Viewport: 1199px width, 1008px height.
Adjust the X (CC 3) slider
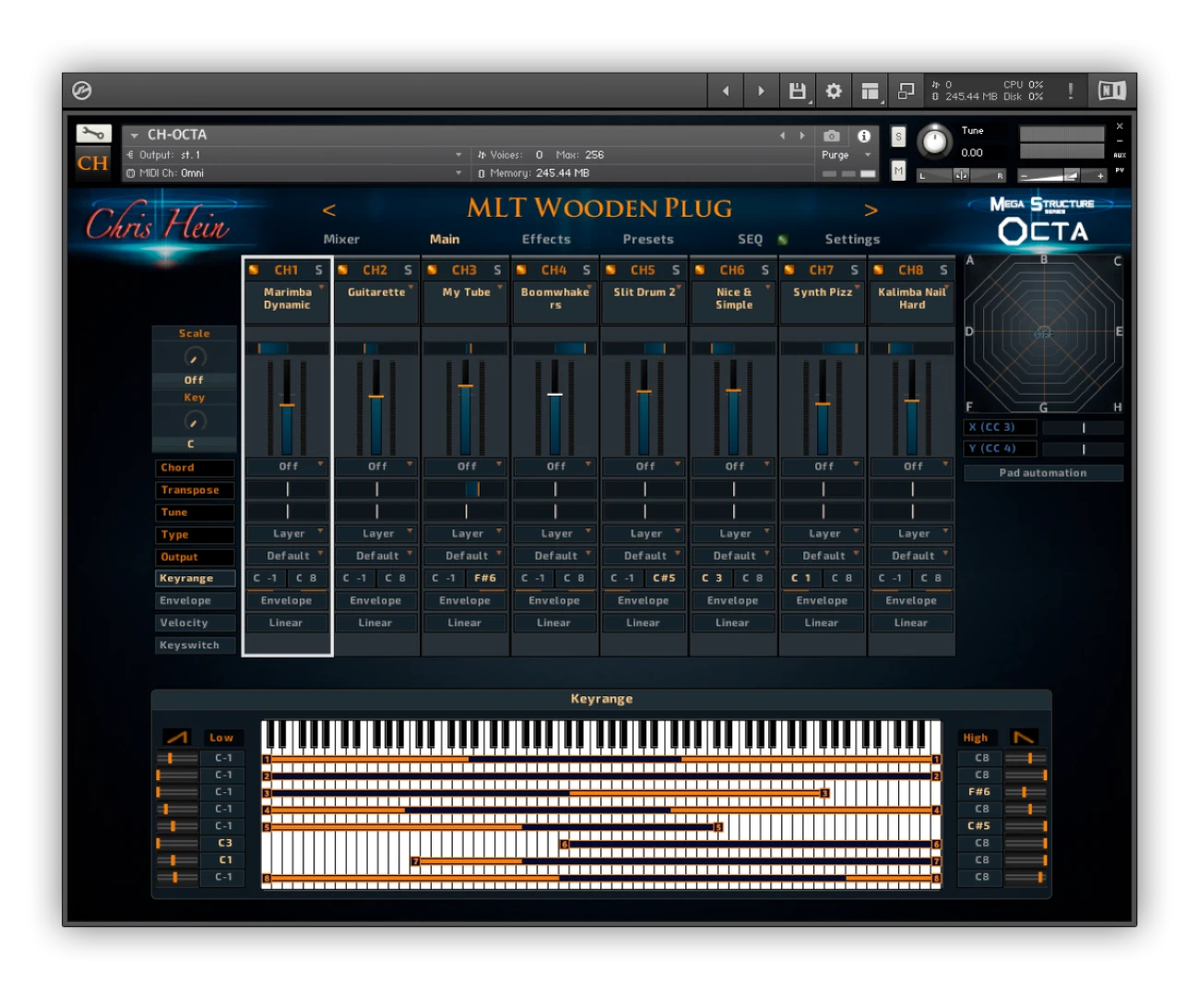1083,428
